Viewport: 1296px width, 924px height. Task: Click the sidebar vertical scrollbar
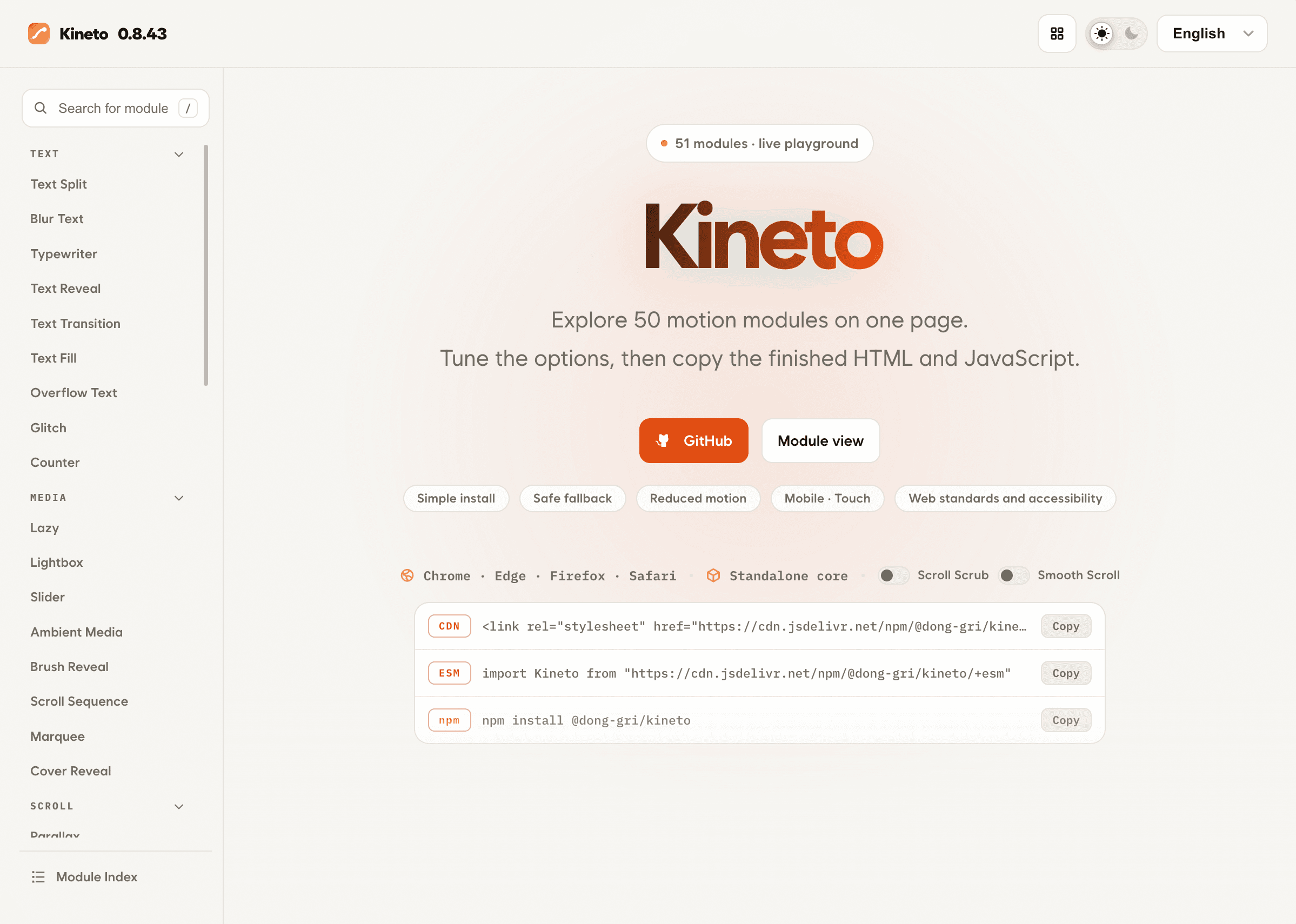205,265
